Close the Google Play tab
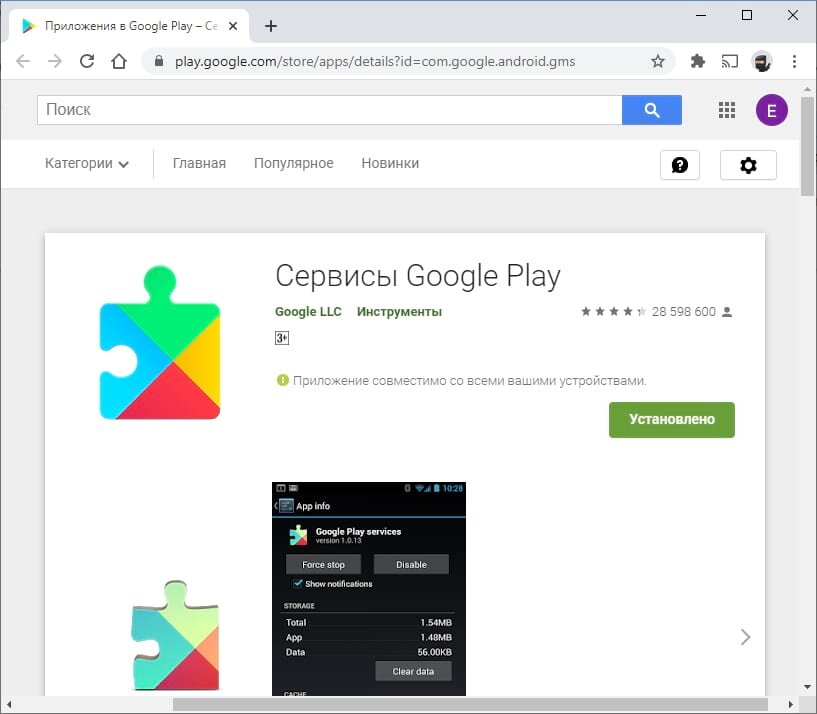817x714 pixels. 233,26
